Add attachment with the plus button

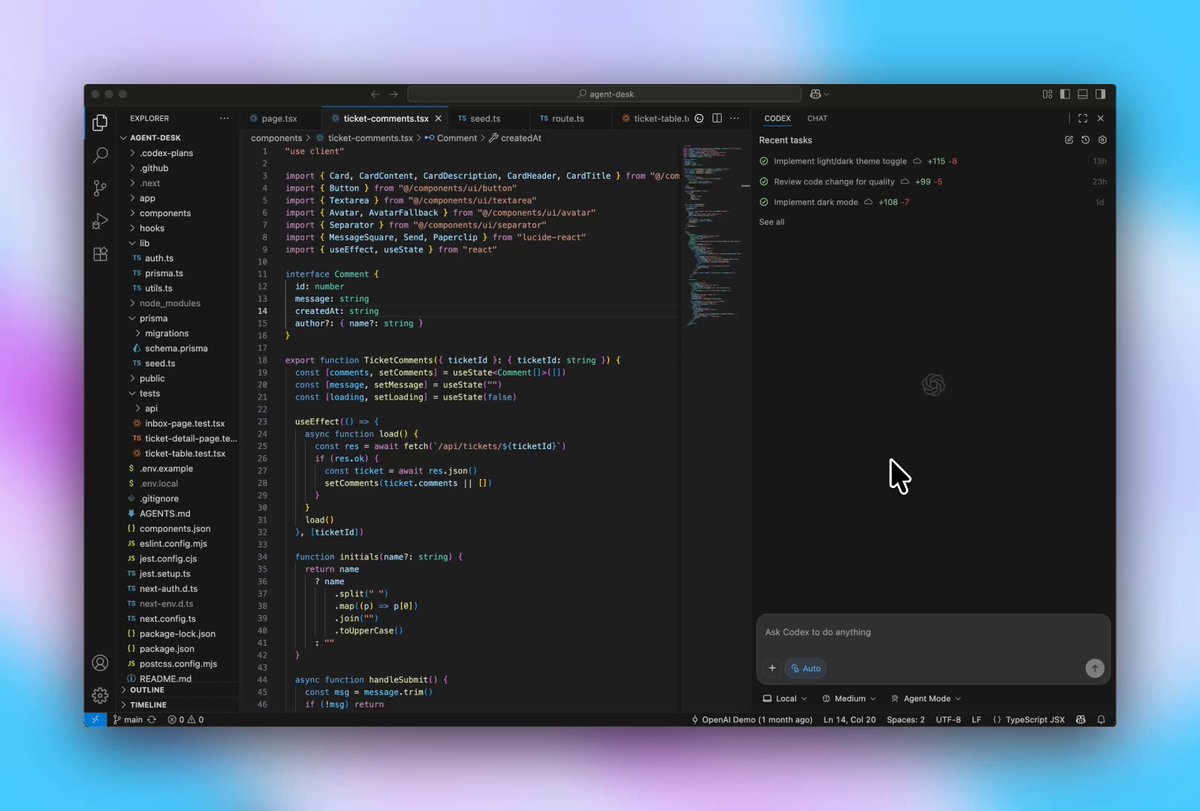[x=772, y=668]
